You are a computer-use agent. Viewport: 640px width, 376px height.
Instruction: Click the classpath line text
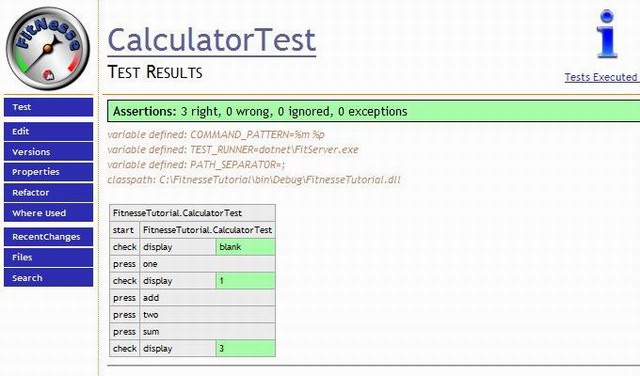[x=254, y=180]
